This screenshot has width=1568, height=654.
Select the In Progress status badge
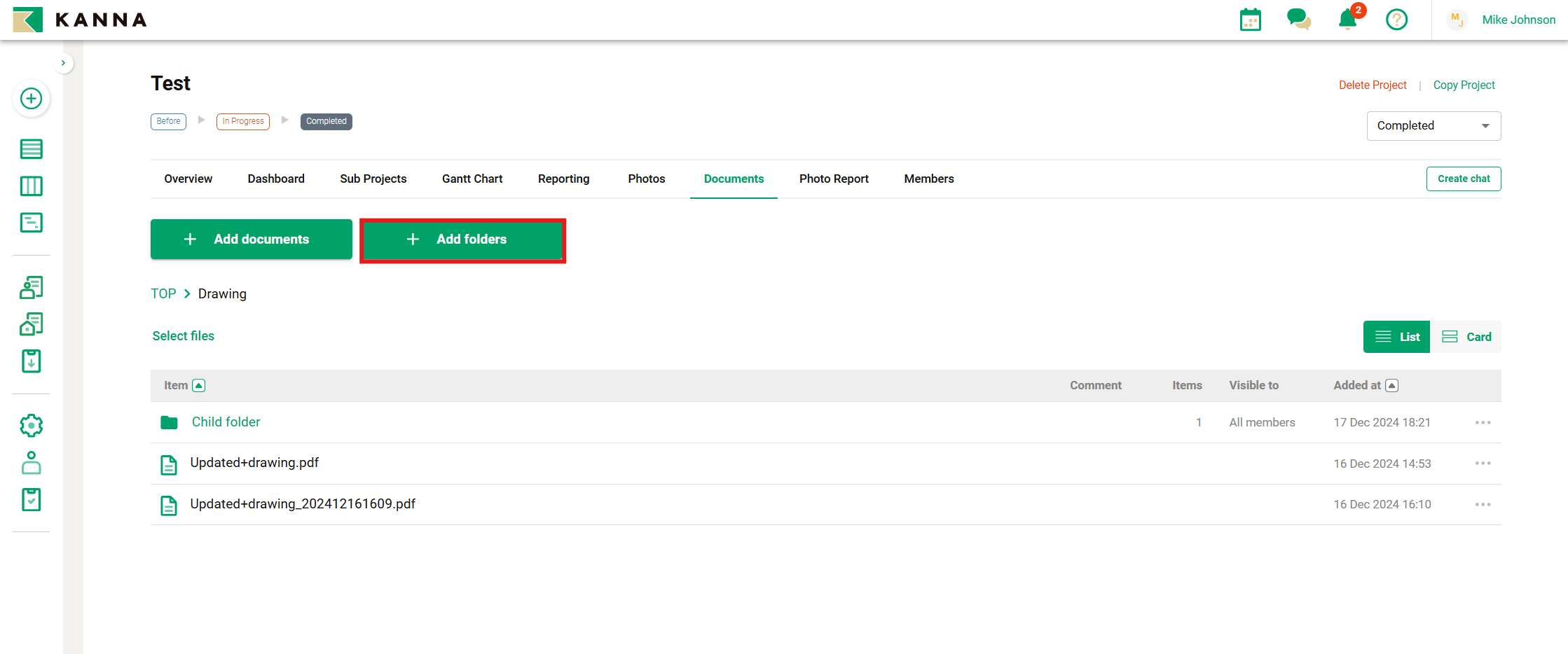(x=243, y=122)
